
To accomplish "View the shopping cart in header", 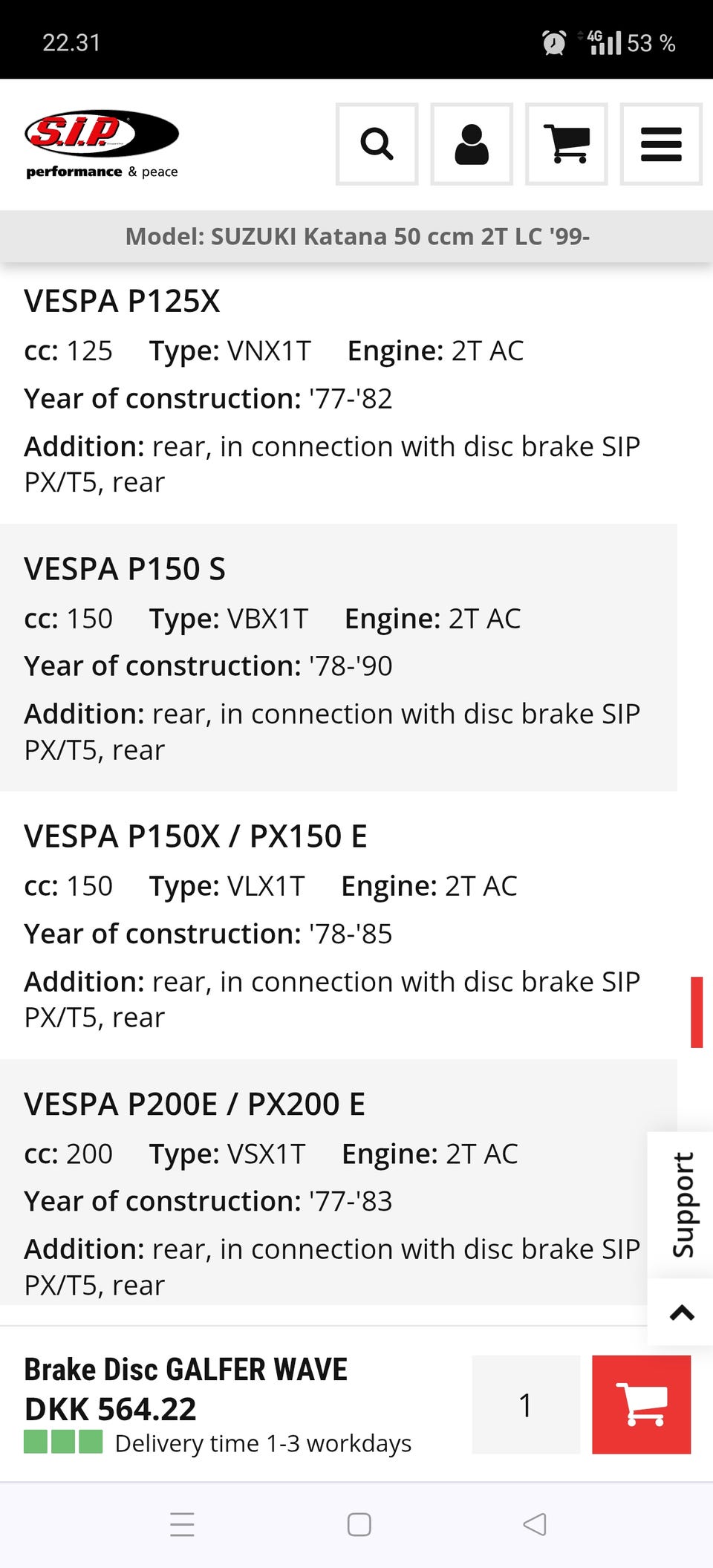I will click(x=566, y=144).
